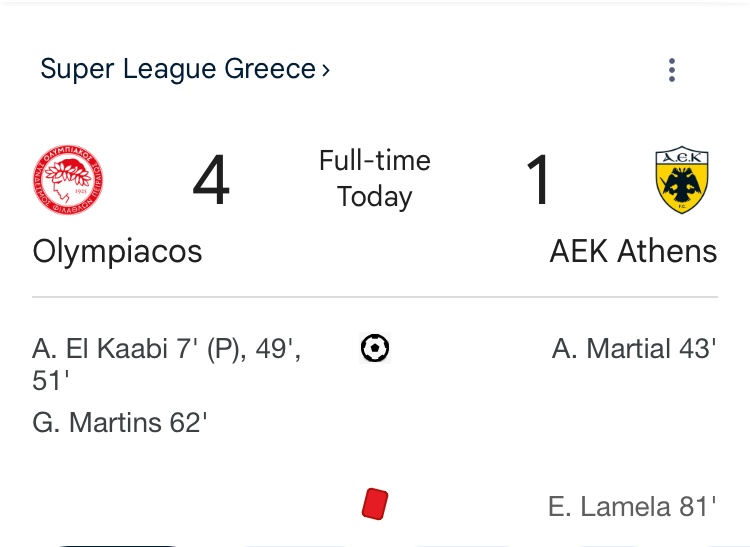Click the Full-time match status label
The width and height of the screenshot is (750, 547).
pyautogui.click(x=375, y=160)
